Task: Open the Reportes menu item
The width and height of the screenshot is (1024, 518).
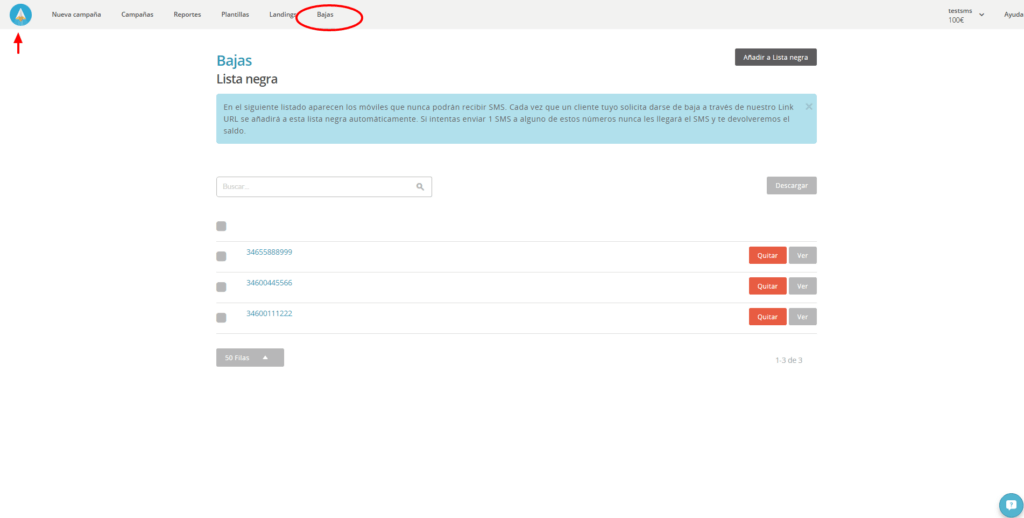Action: click(x=187, y=15)
